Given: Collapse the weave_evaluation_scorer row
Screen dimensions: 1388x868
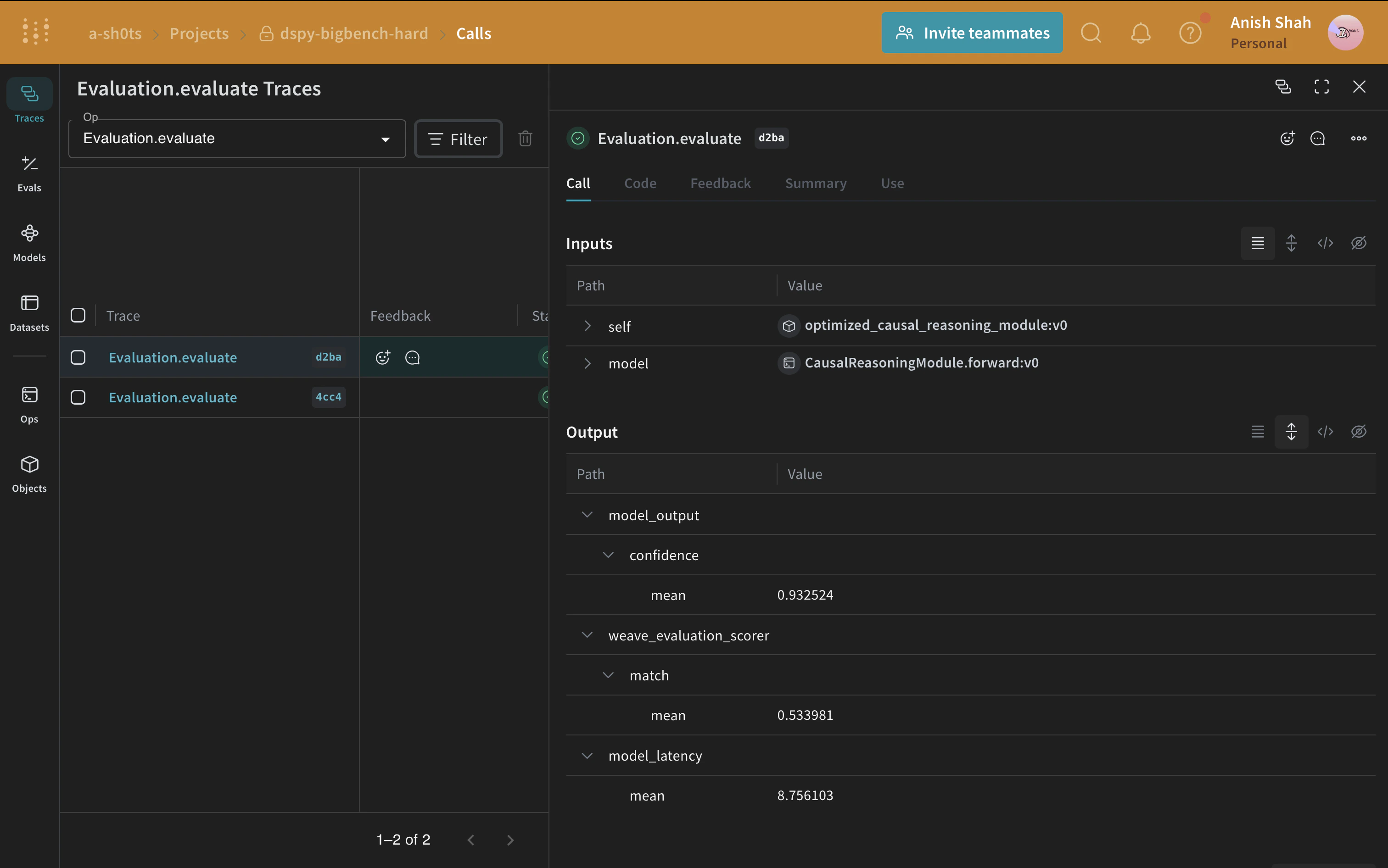Looking at the screenshot, I should click(x=587, y=635).
